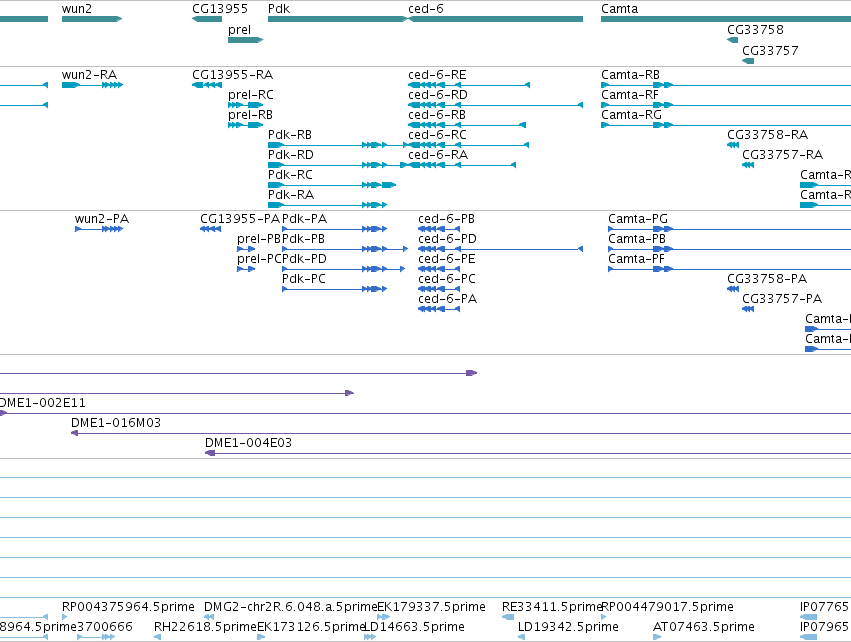Click the ced-6-PE protein label
The image size is (851, 642).
(x=447, y=259)
